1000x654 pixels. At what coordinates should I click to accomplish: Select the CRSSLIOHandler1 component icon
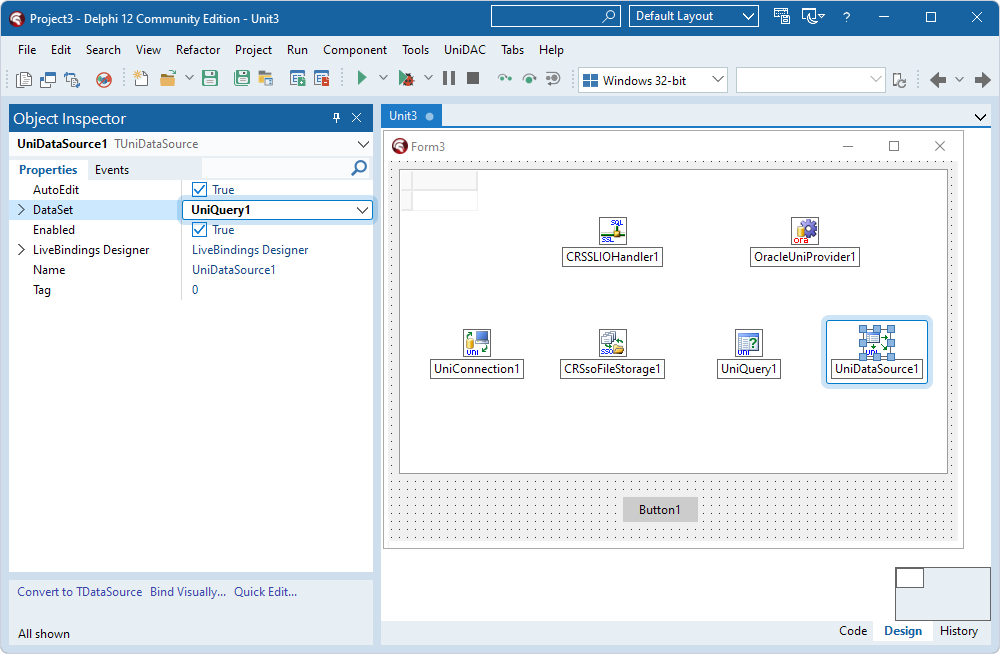[x=613, y=231]
